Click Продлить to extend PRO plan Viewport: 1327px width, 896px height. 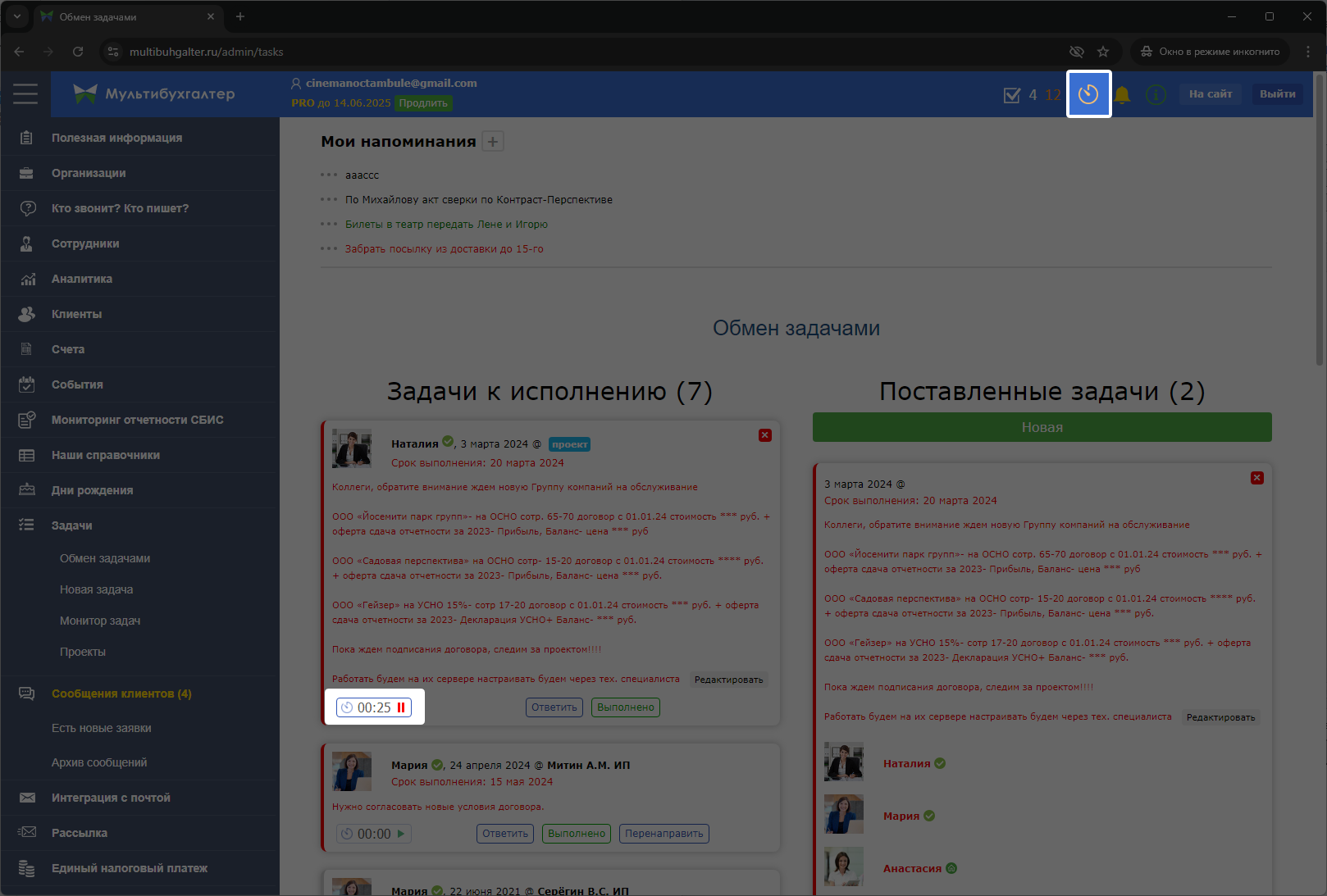tap(423, 103)
